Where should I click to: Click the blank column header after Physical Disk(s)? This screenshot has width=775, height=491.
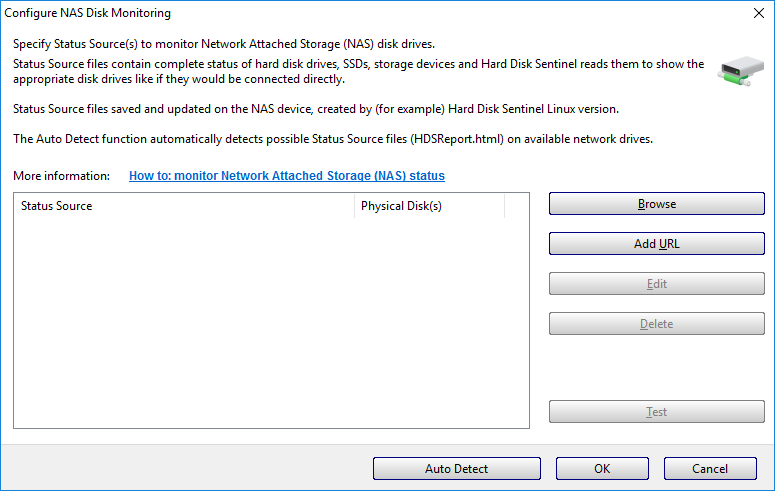[x=516, y=206]
